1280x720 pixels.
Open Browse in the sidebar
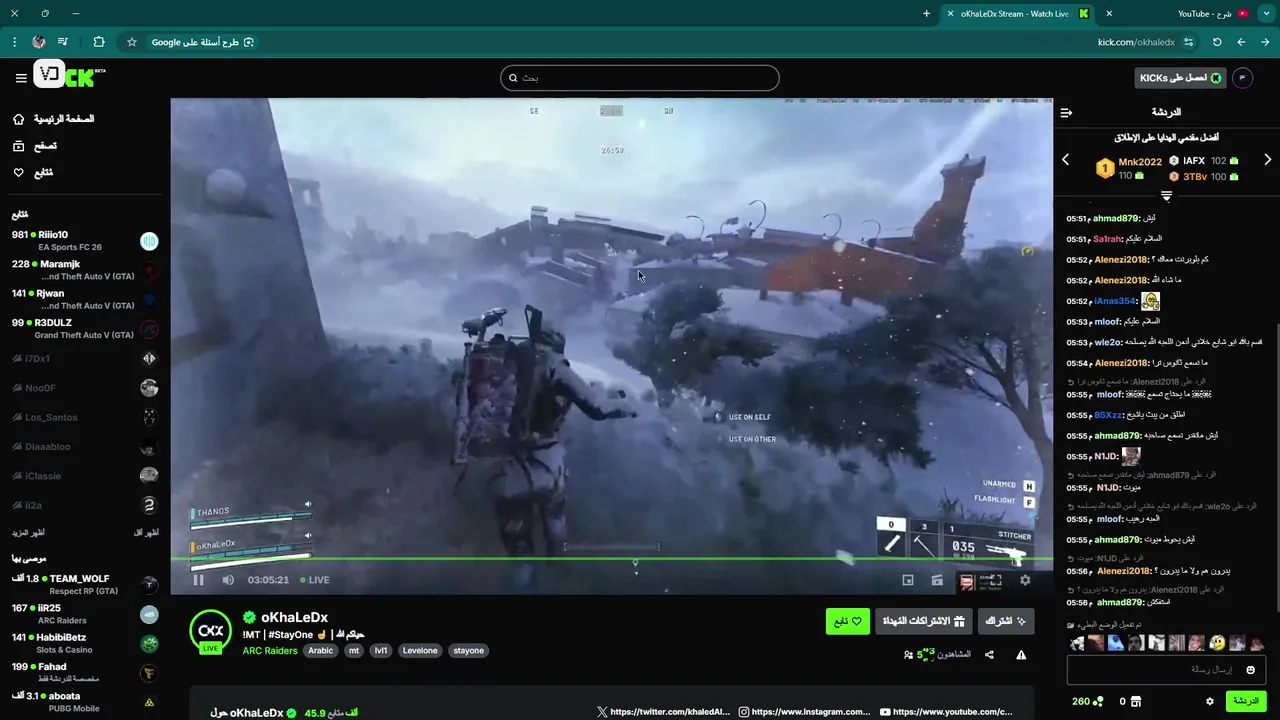point(35,146)
